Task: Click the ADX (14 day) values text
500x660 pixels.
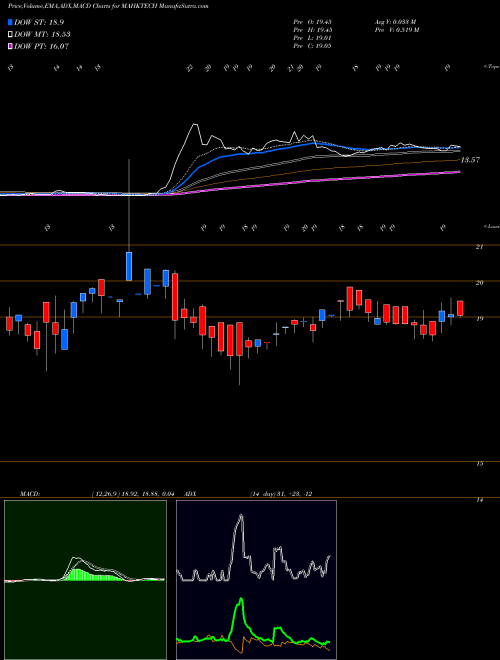Action: (280, 494)
